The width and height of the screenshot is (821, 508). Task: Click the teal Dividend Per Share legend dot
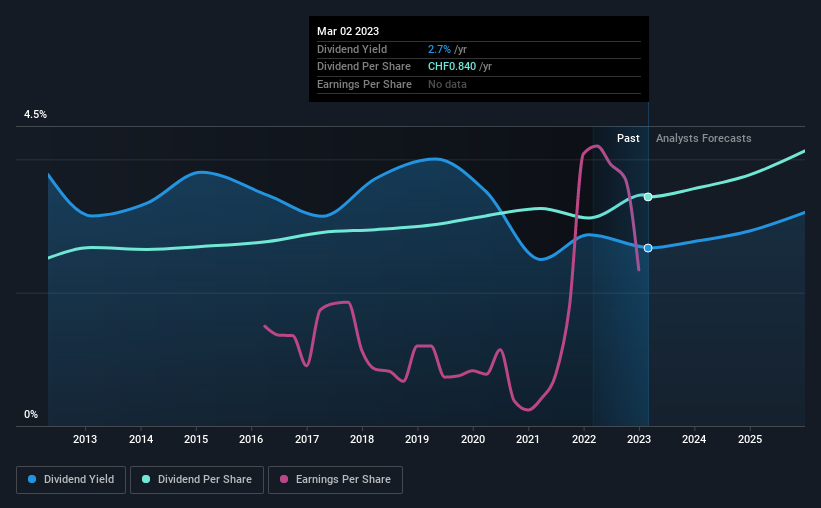click(146, 479)
